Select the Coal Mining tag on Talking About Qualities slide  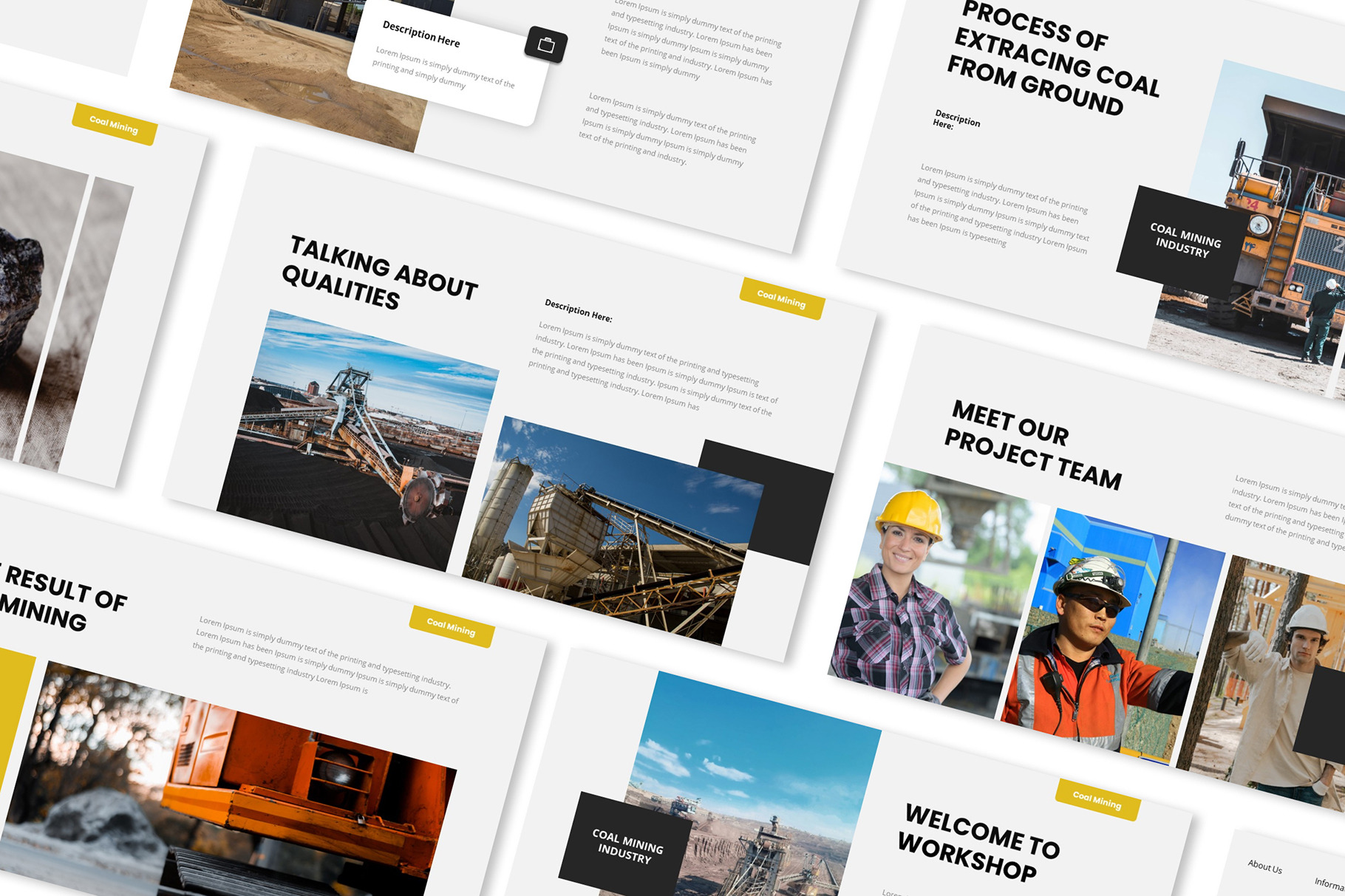pos(781,299)
